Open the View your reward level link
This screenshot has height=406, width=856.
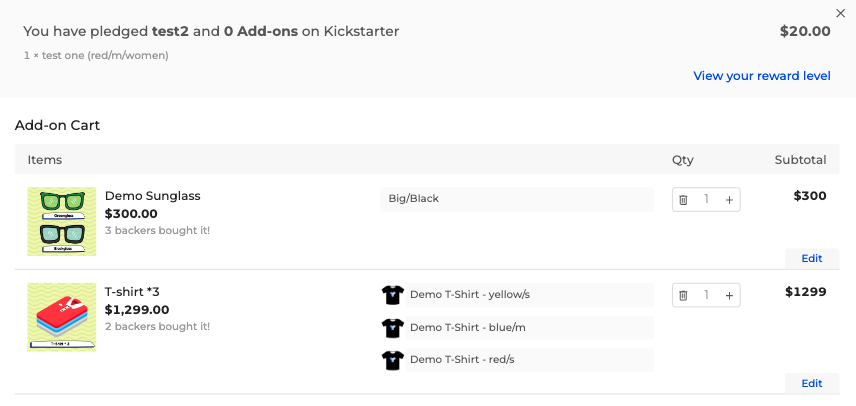pos(761,76)
